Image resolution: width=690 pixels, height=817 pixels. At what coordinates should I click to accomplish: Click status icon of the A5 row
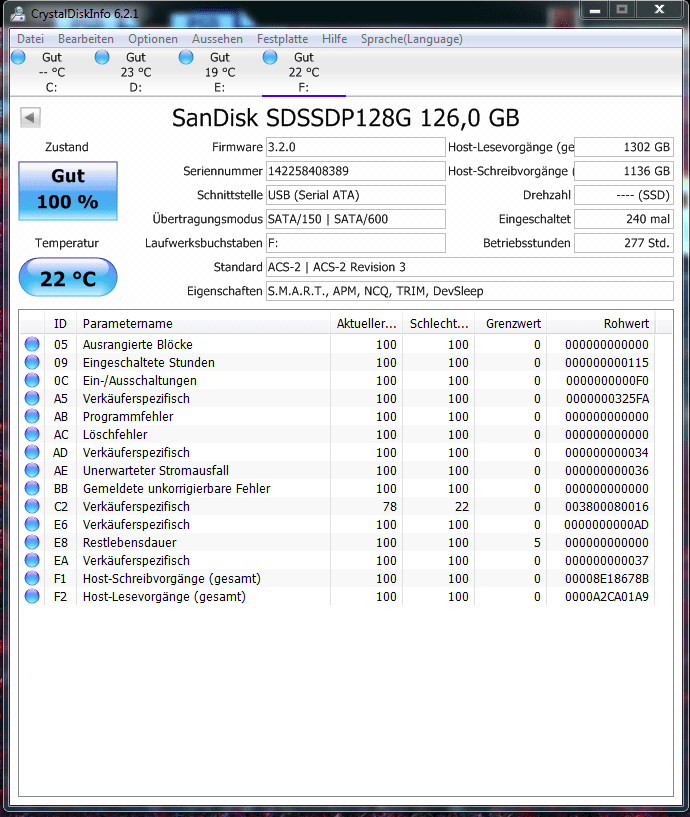tap(32, 398)
